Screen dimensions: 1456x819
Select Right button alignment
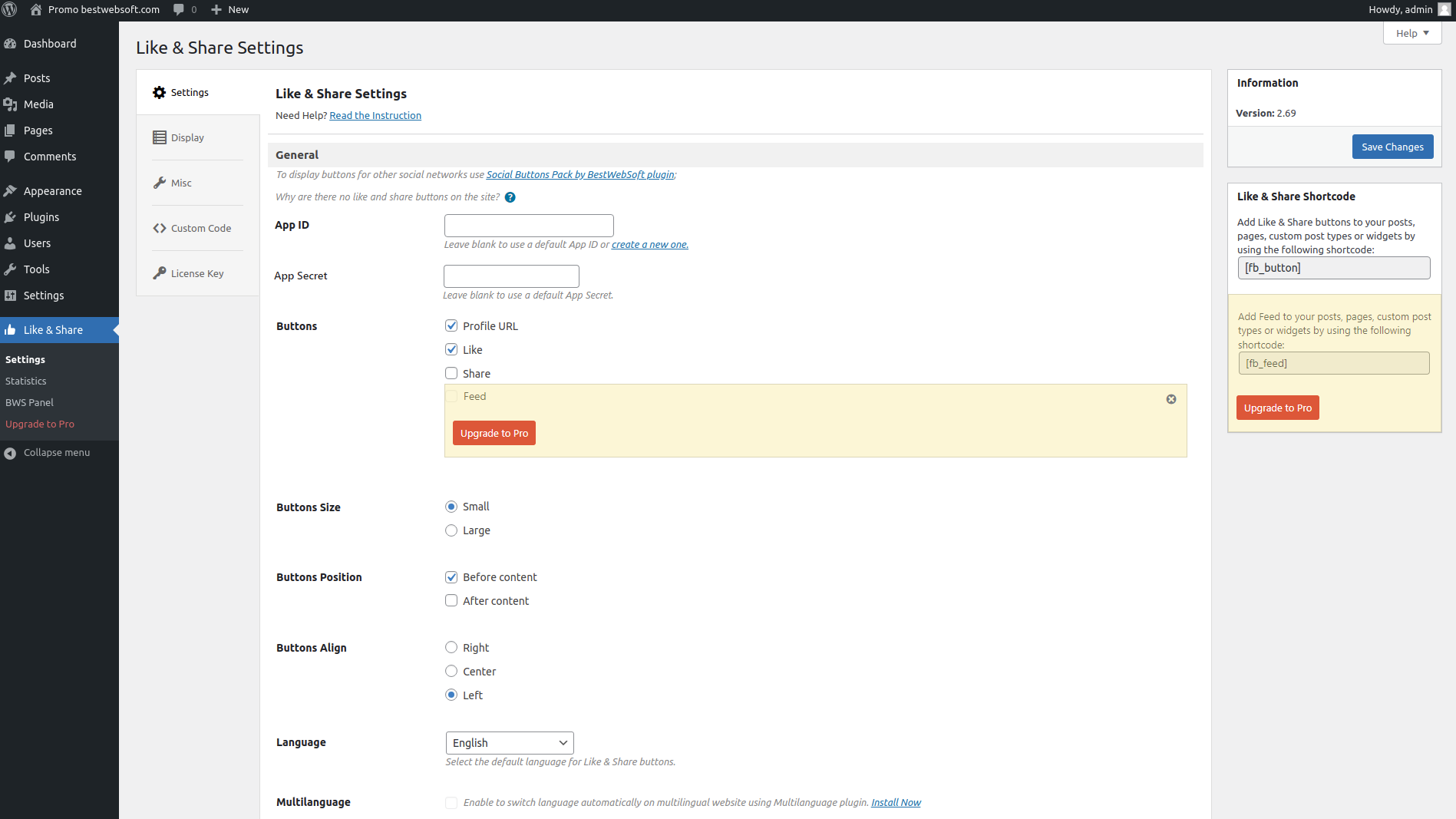coord(451,648)
